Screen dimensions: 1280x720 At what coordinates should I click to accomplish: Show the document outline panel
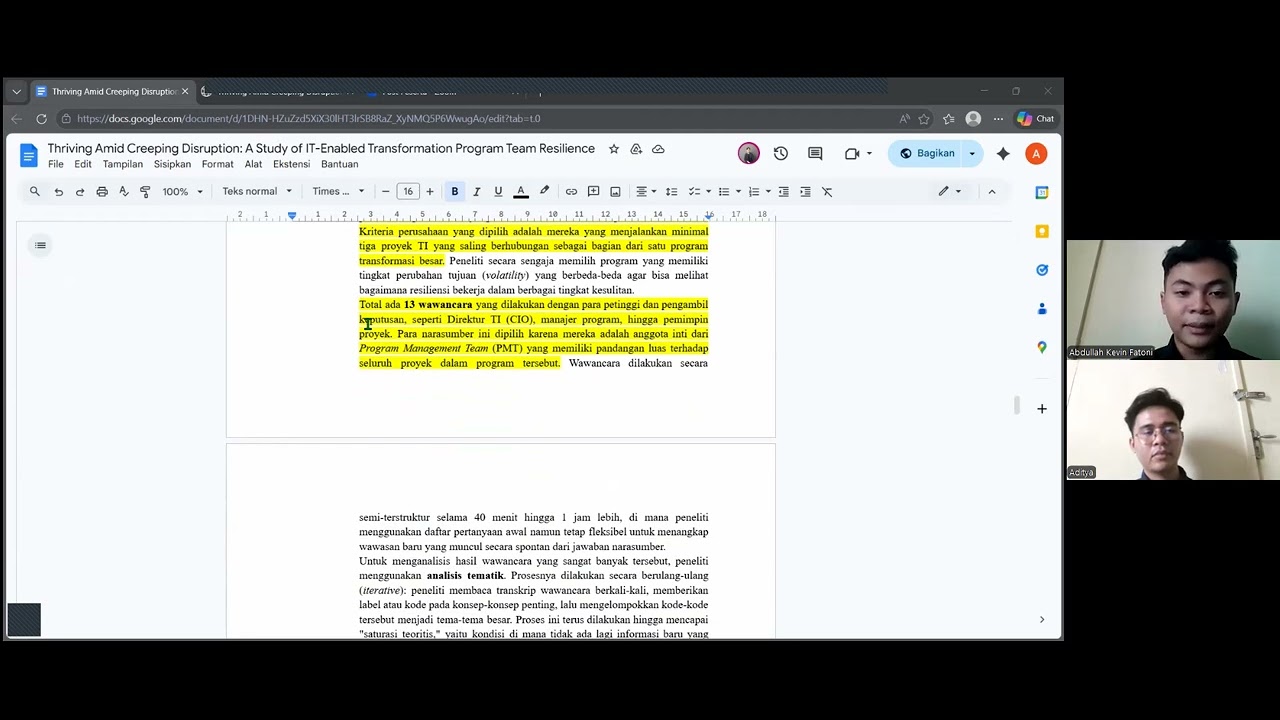pos(40,245)
